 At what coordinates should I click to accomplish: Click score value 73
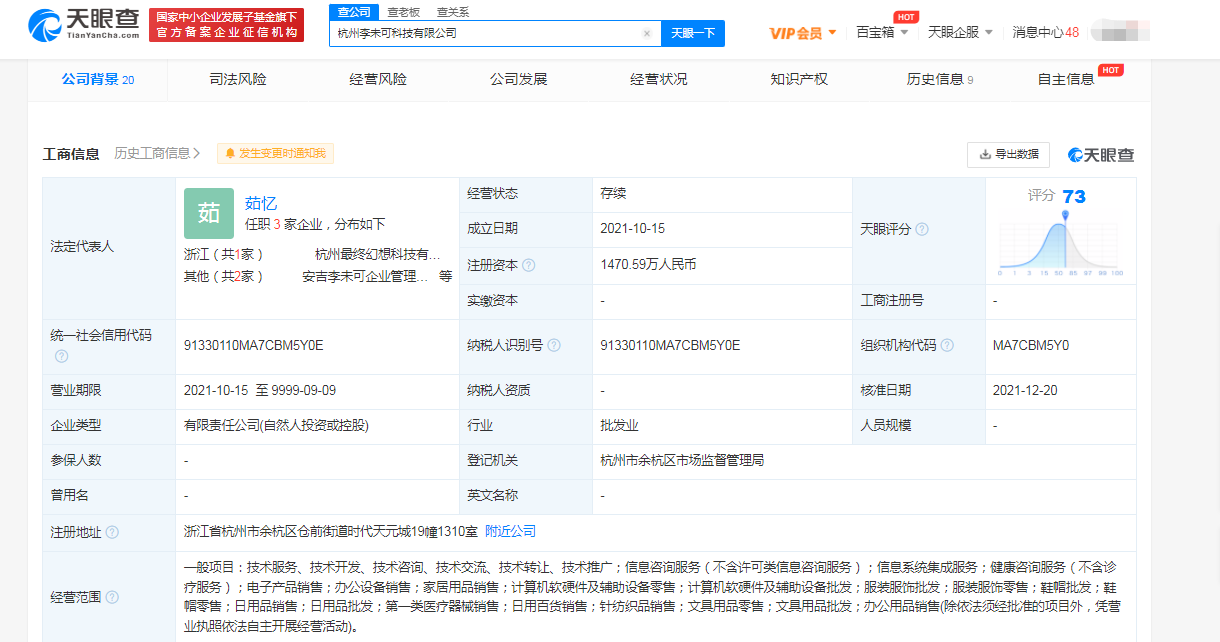point(1074,196)
